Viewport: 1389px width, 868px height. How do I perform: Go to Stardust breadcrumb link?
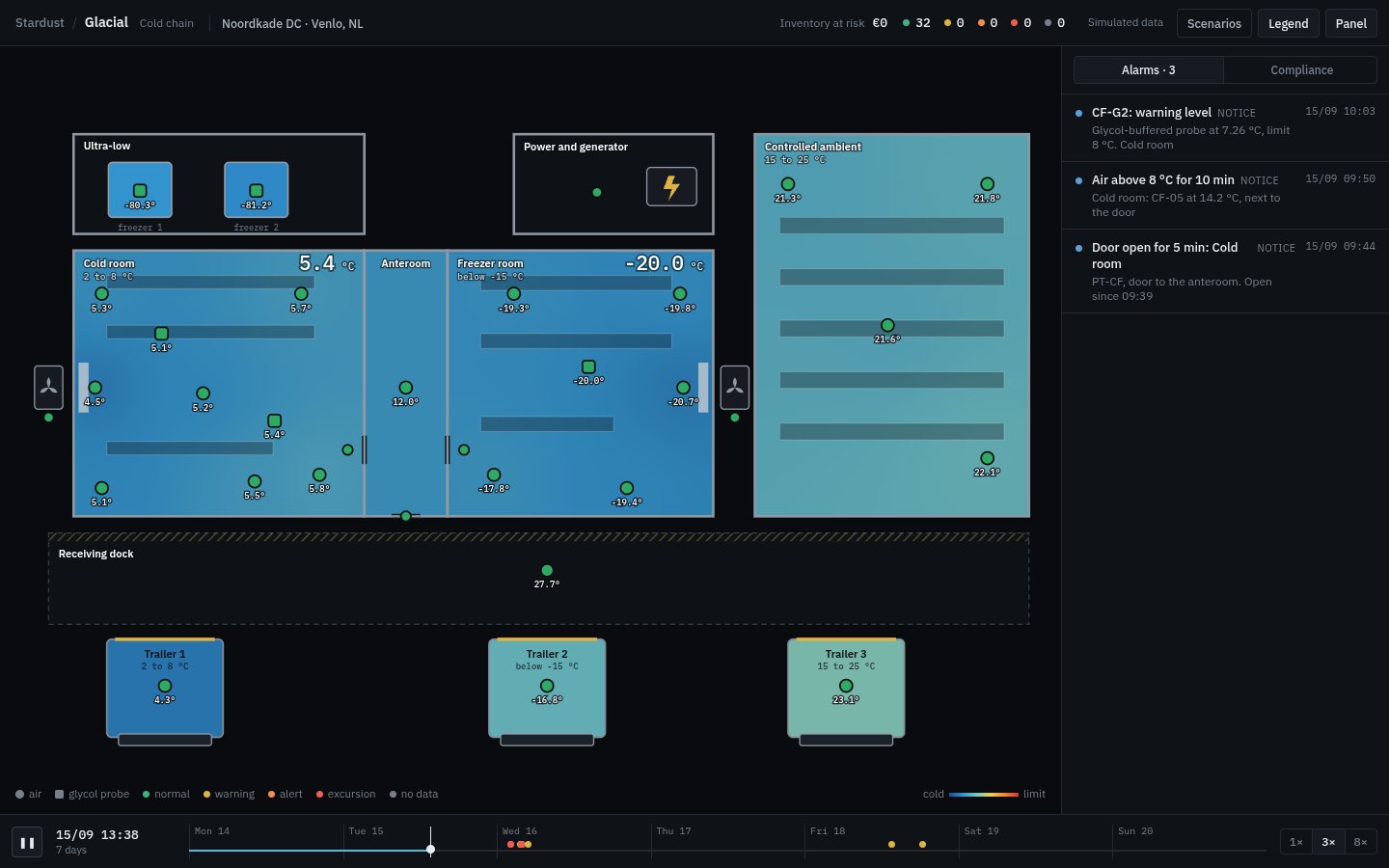coord(40,22)
